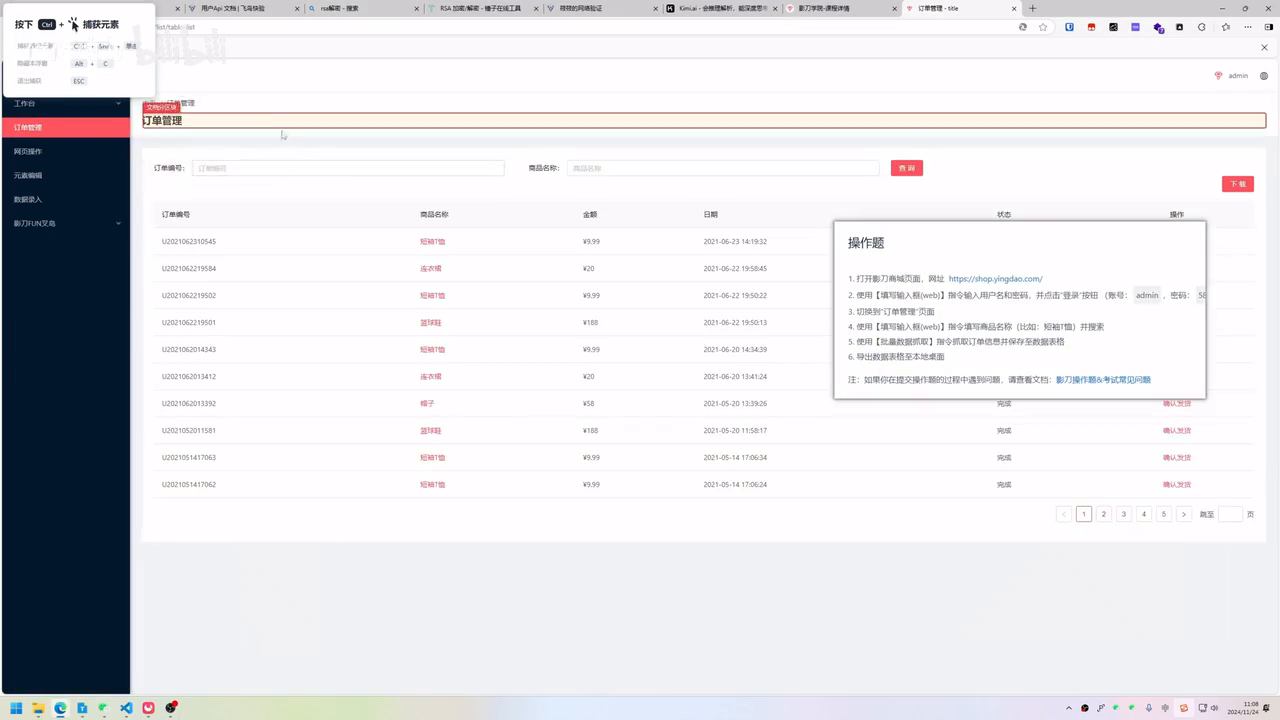The height and width of the screenshot is (720, 1280).
Task: Go to pagination page 2
Action: click(1104, 514)
